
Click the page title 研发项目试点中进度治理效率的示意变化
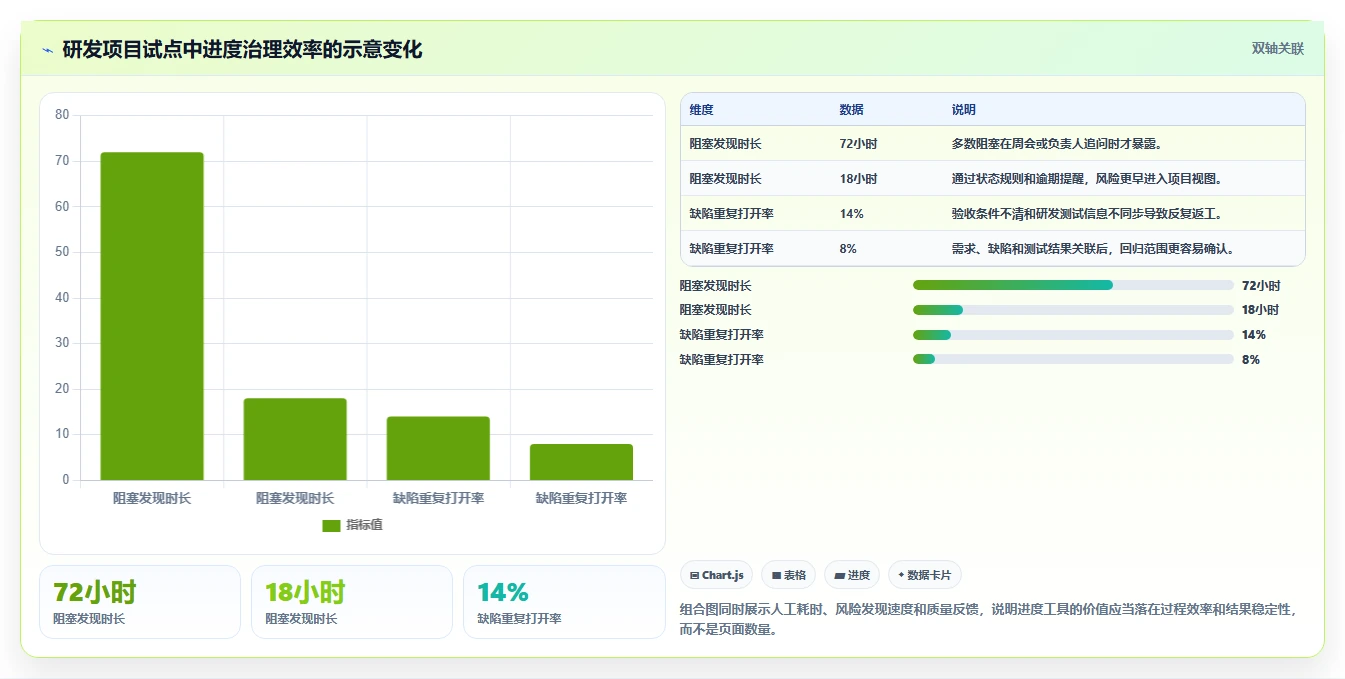tap(242, 49)
